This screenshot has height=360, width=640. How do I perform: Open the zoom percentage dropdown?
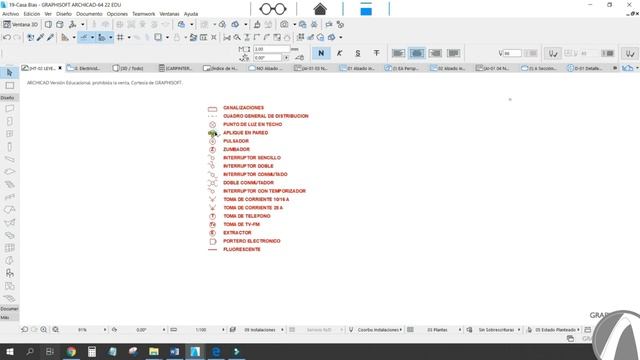pos(105,330)
